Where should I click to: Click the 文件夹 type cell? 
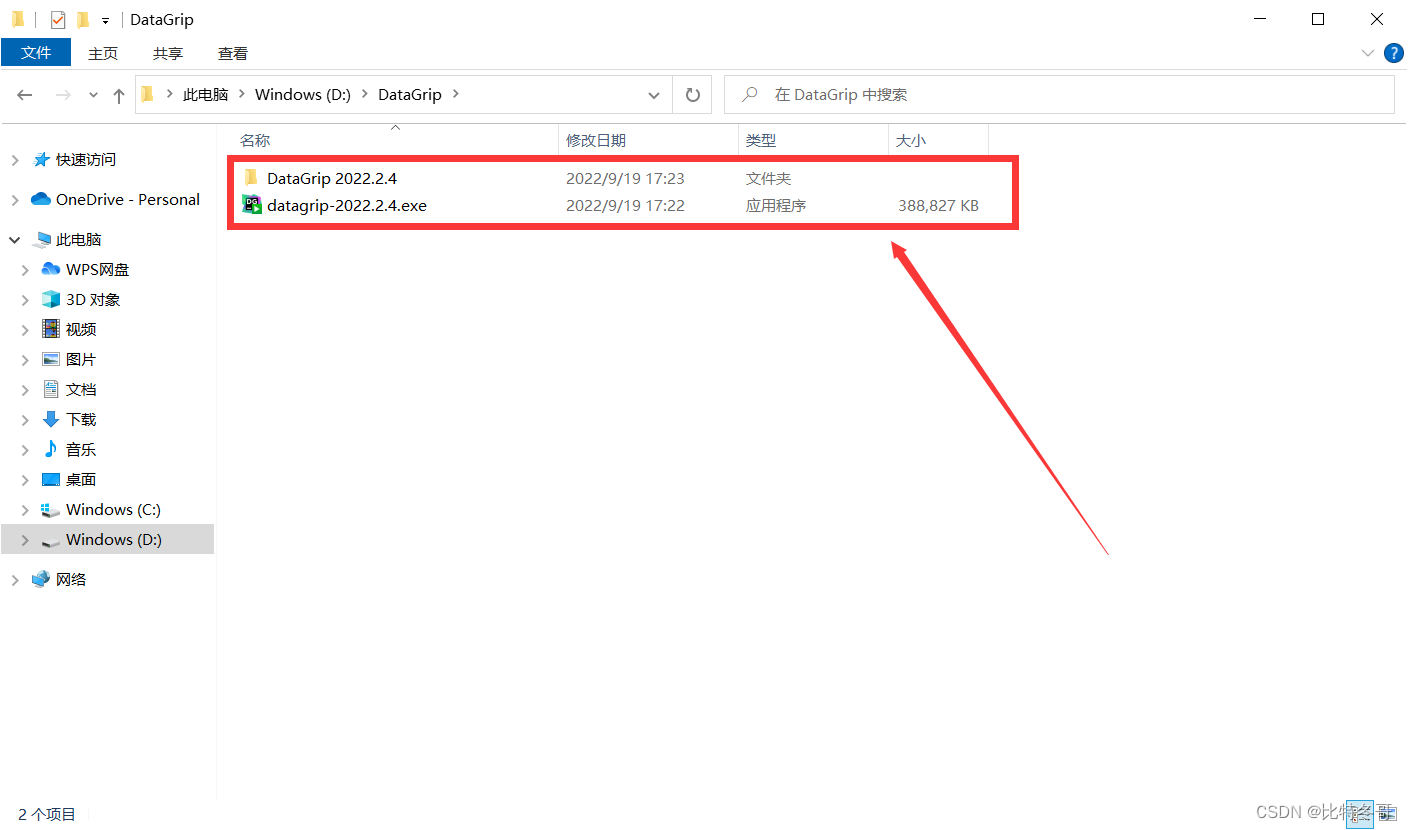(768, 179)
